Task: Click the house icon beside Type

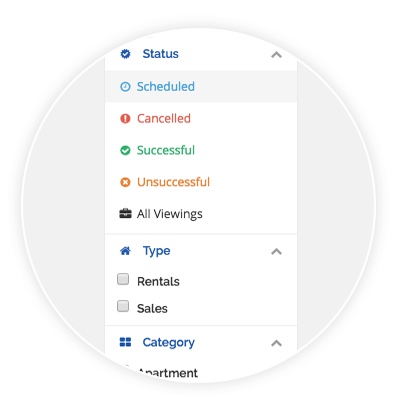Action: pyautogui.click(x=125, y=251)
